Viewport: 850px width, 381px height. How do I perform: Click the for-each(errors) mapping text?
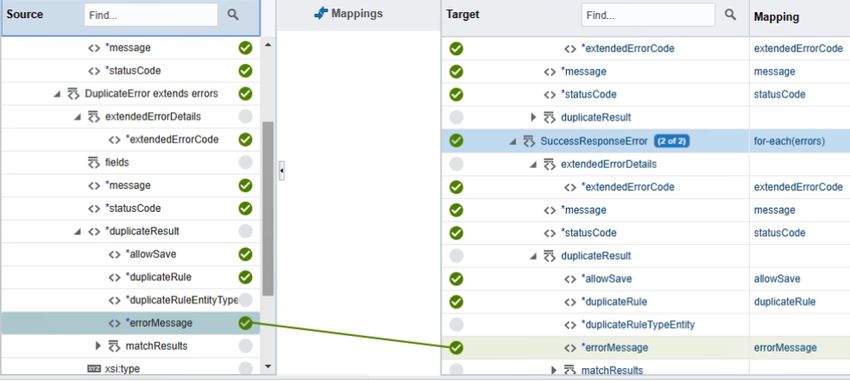click(789, 141)
